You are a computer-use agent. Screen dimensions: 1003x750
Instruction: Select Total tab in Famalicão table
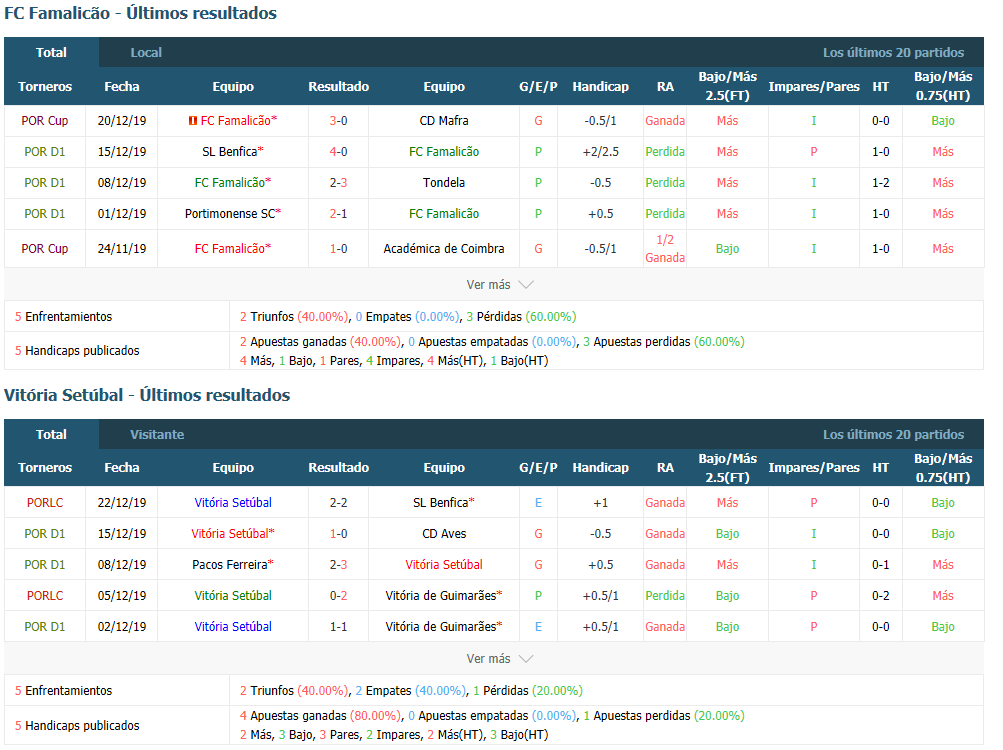click(51, 52)
